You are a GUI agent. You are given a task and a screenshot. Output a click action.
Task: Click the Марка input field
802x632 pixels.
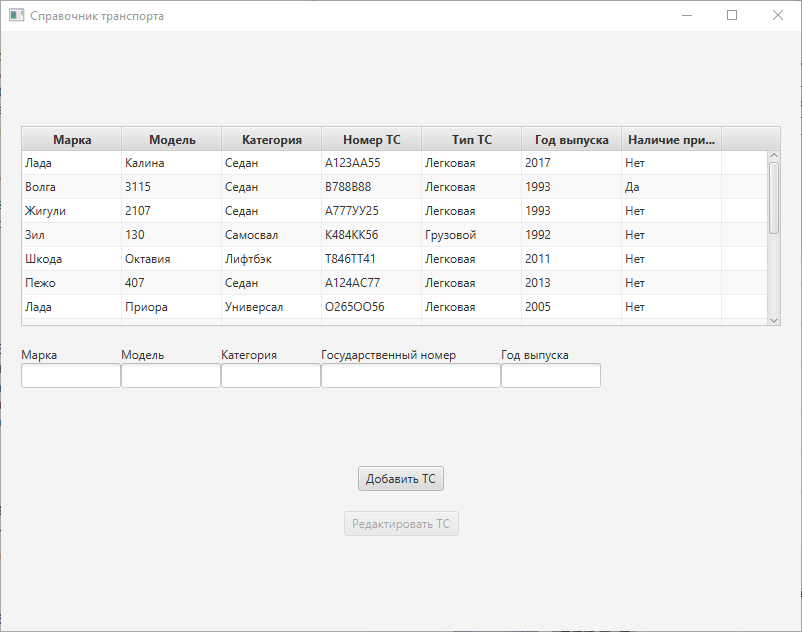pos(70,375)
